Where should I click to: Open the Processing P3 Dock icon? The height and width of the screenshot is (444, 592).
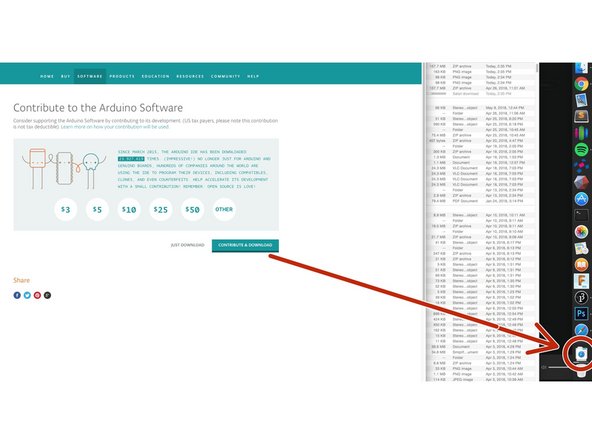581,297
